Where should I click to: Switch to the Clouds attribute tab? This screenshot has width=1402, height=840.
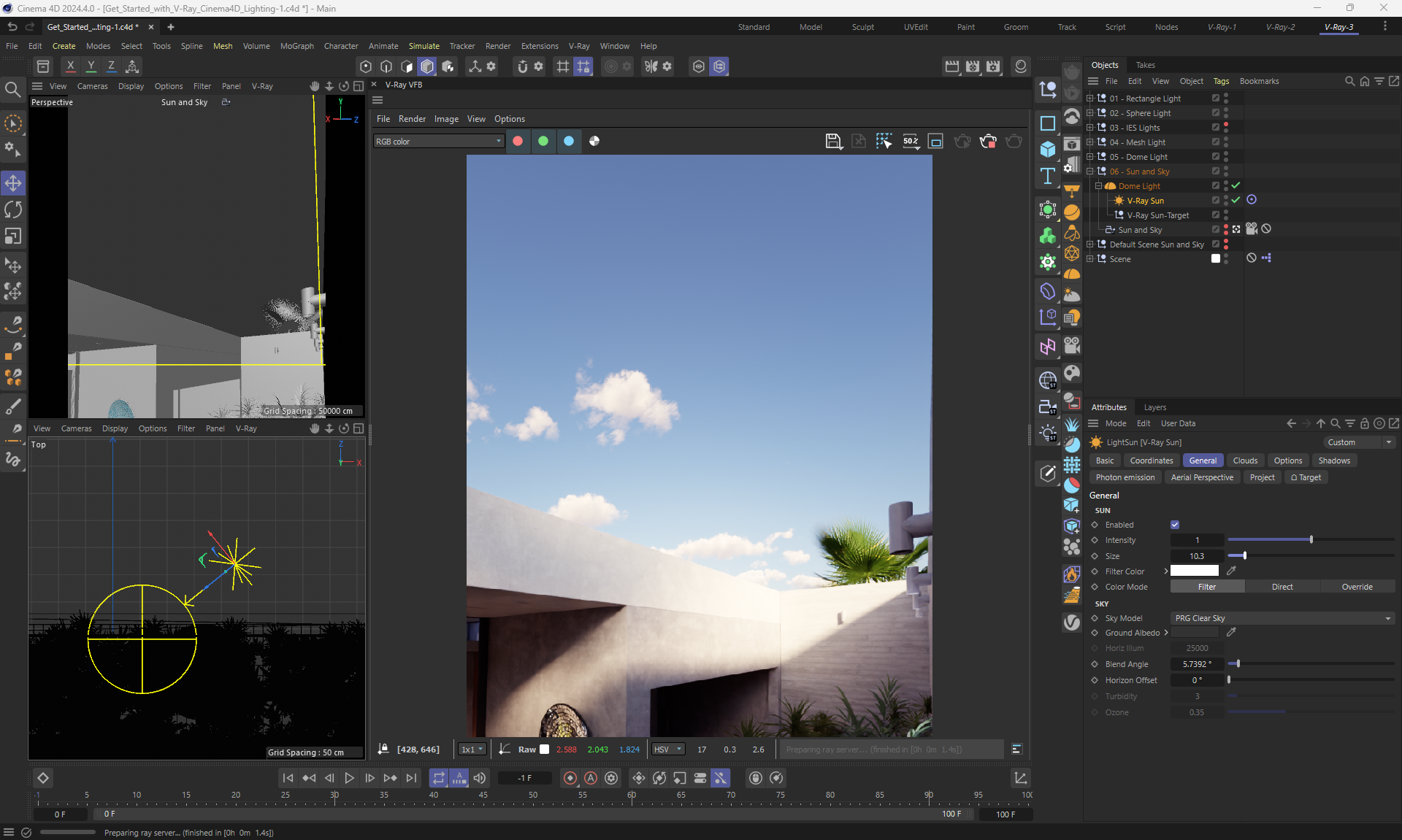coord(1245,461)
